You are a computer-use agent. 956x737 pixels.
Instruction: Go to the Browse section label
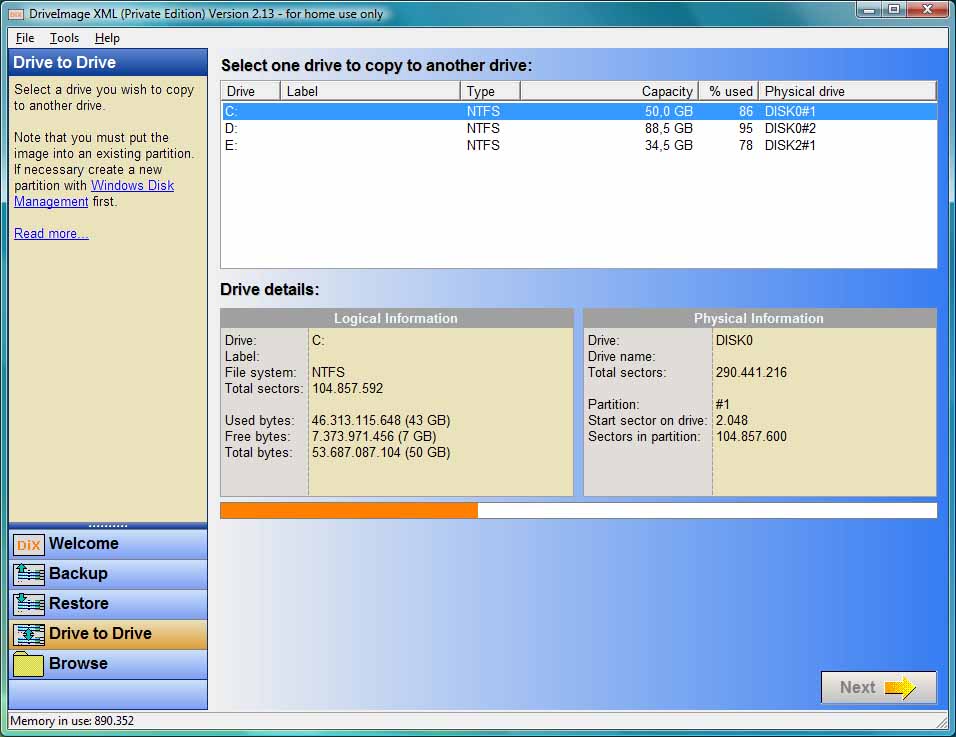pos(78,663)
